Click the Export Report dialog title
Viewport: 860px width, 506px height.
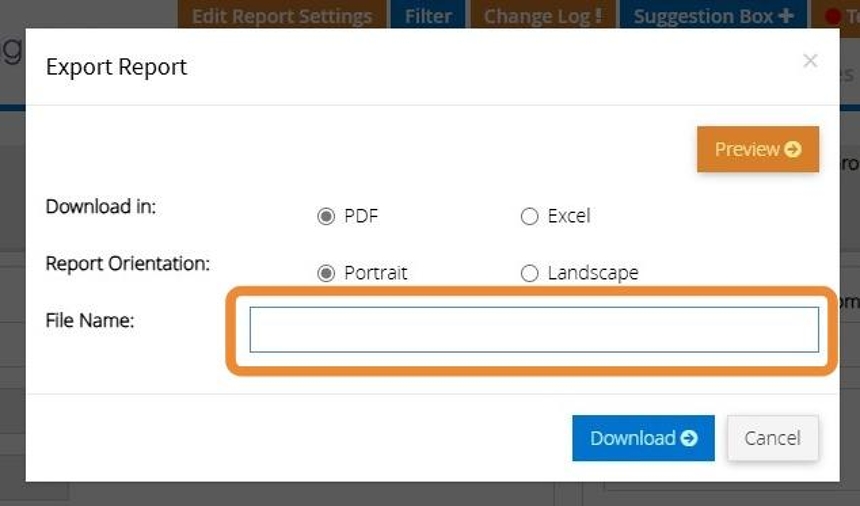[x=117, y=67]
